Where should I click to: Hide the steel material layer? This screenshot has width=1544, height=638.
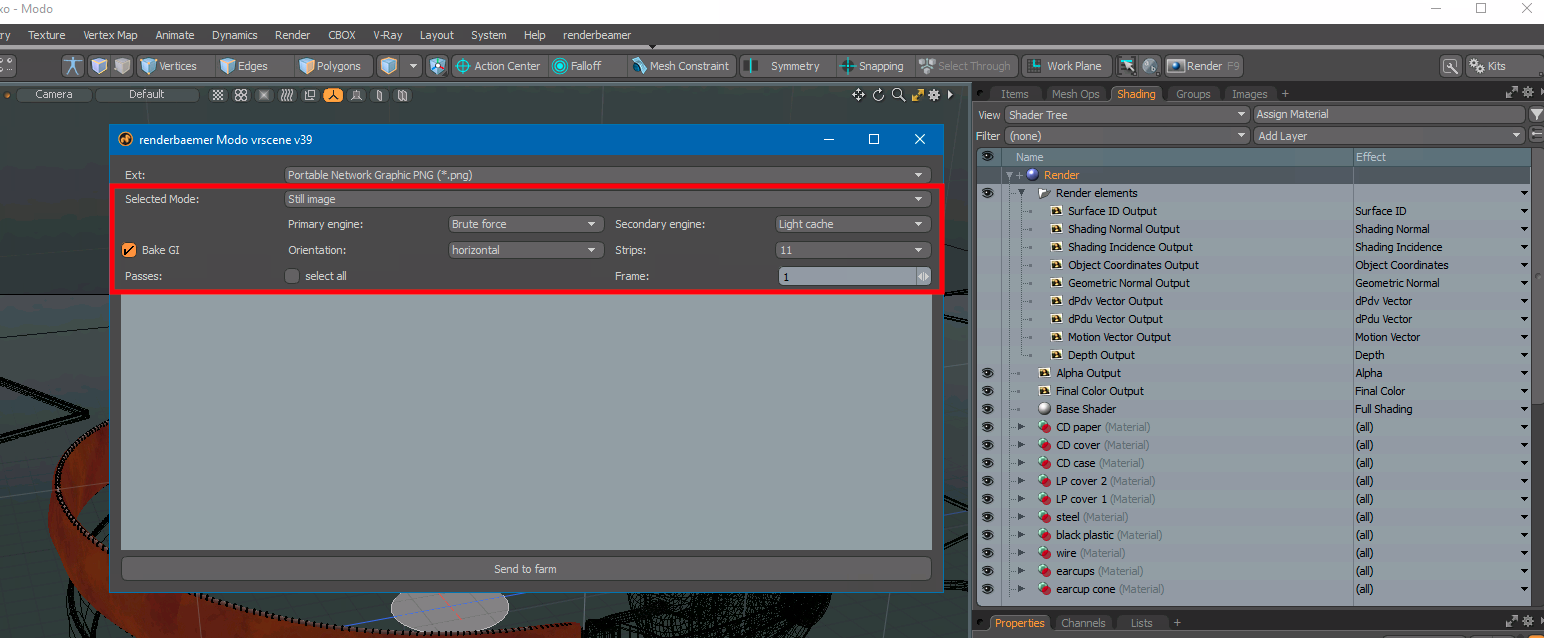tap(988, 517)
